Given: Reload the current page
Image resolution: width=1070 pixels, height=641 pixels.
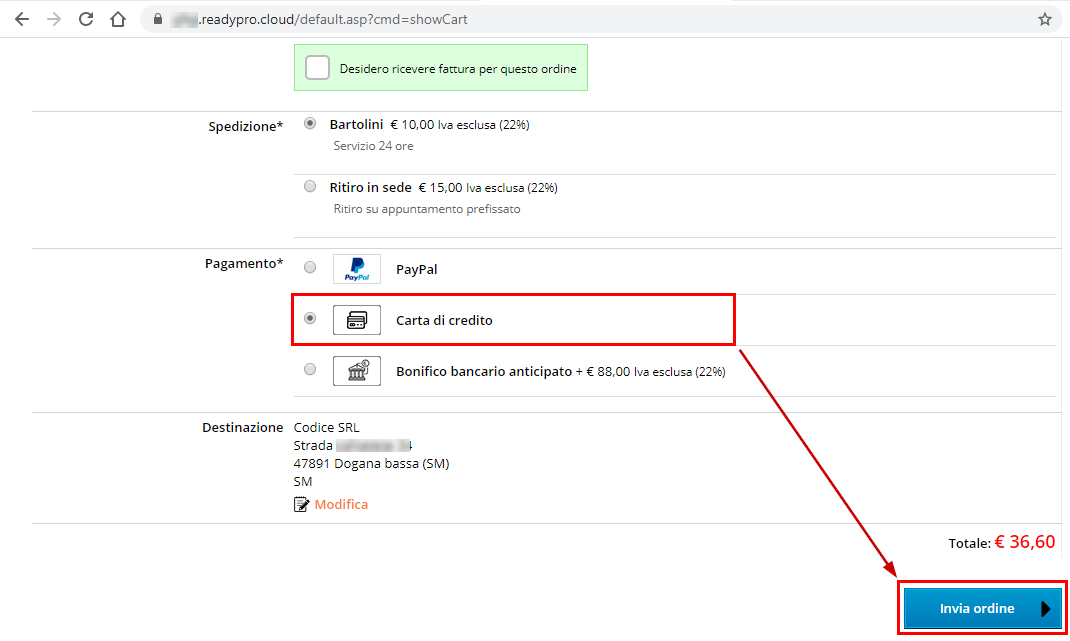Looking at the screenshot, I should point(86,19).
